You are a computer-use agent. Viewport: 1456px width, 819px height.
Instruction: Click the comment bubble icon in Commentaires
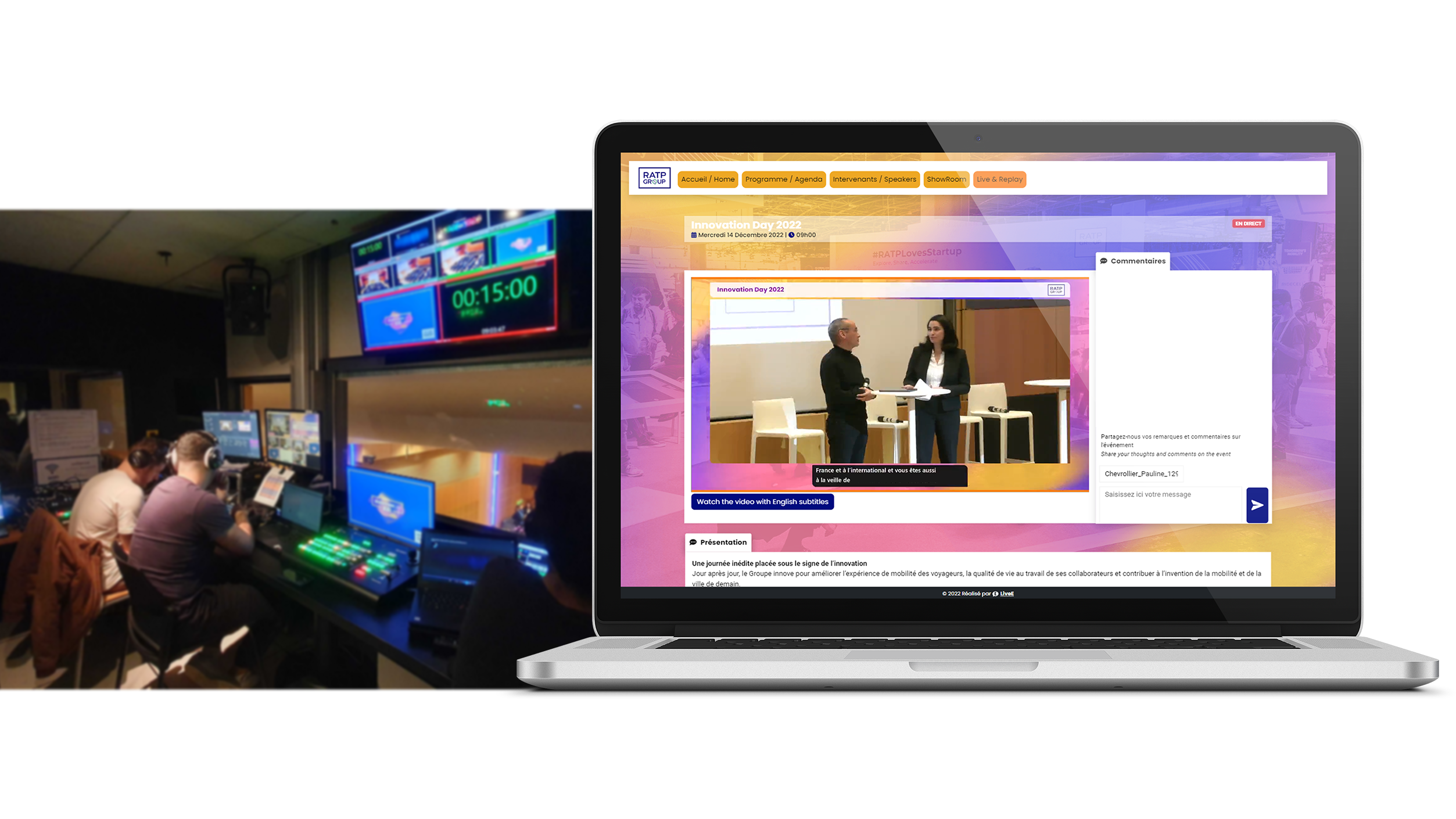click(x=1105, y=261)
